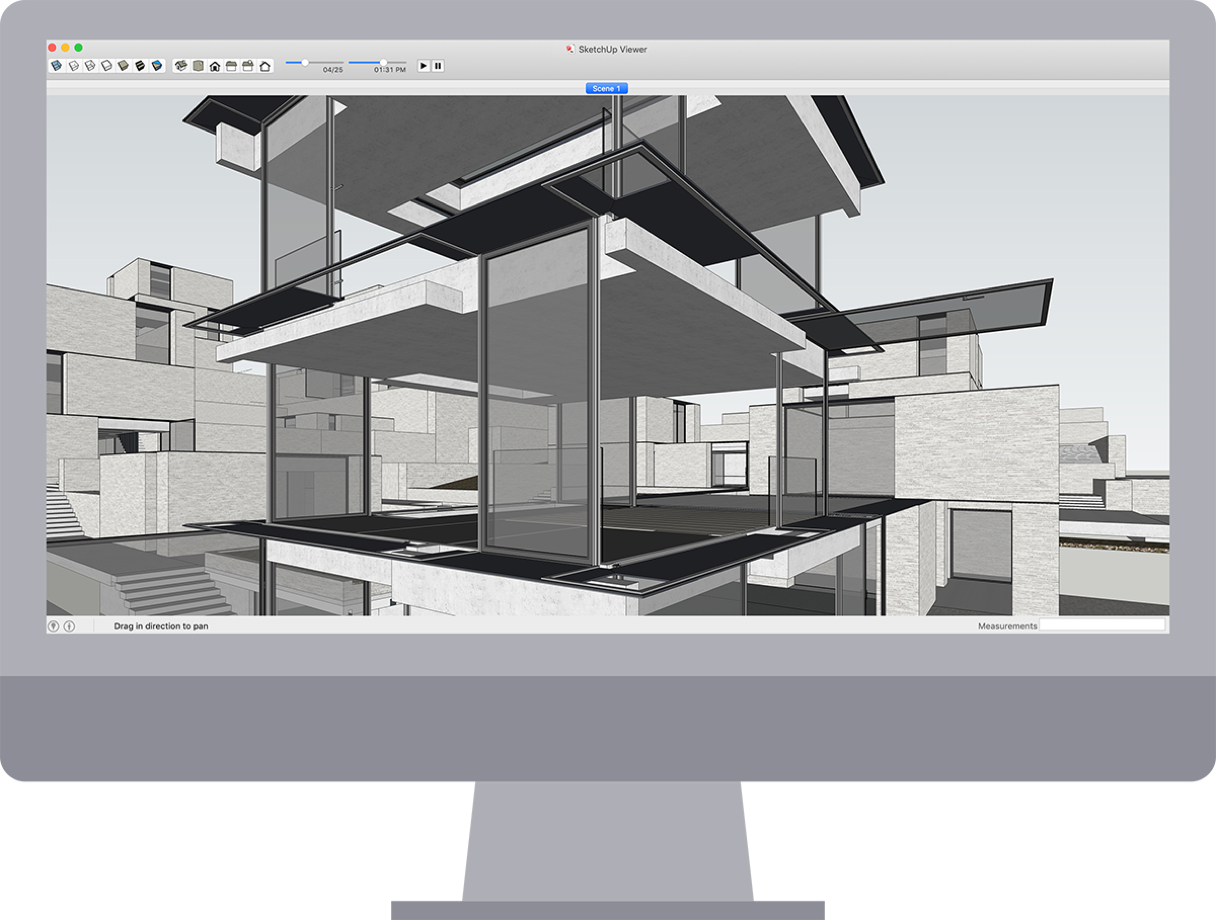Select the Shaded With Textures style icon
This screenshot has height=920, width=1216.
[140, 66]
